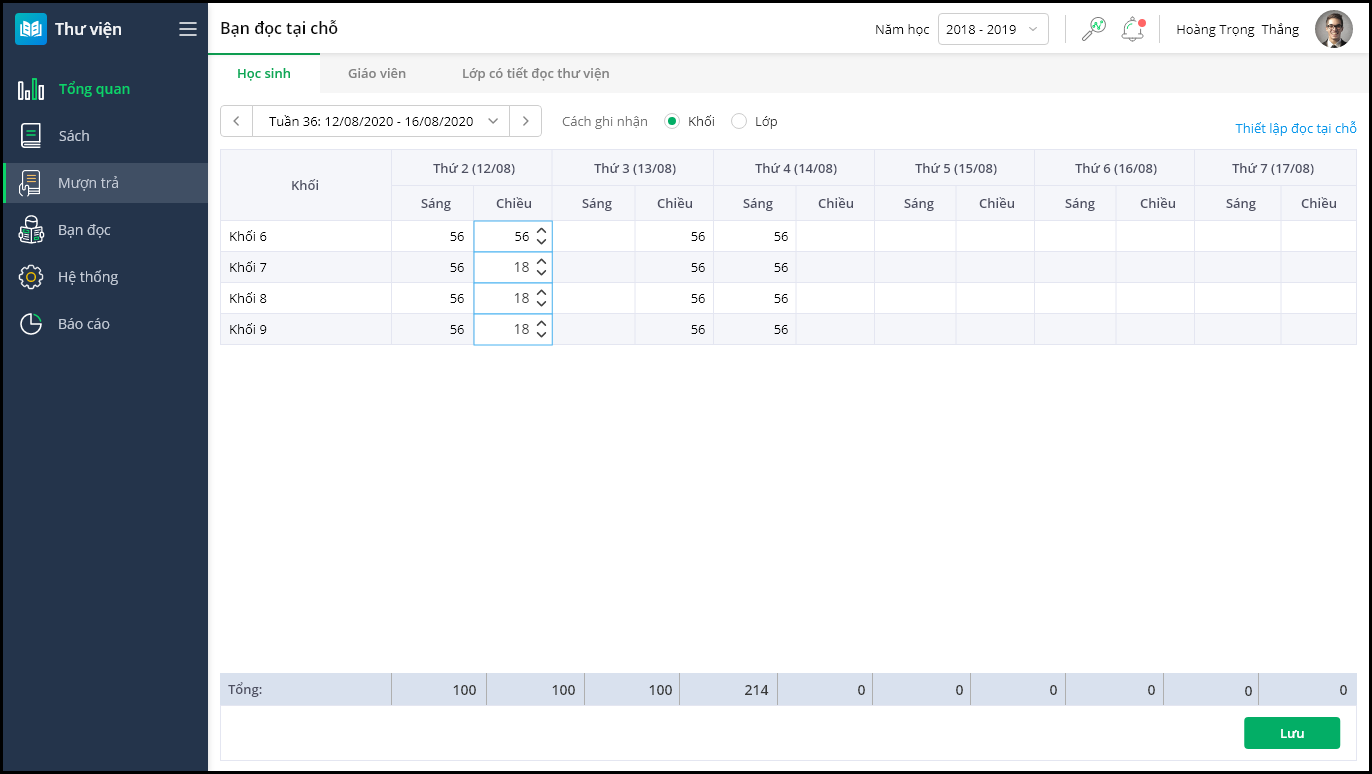Collapse sidebar with hamburger menu icon
The image size is (1372, 774).
point(188,29)
